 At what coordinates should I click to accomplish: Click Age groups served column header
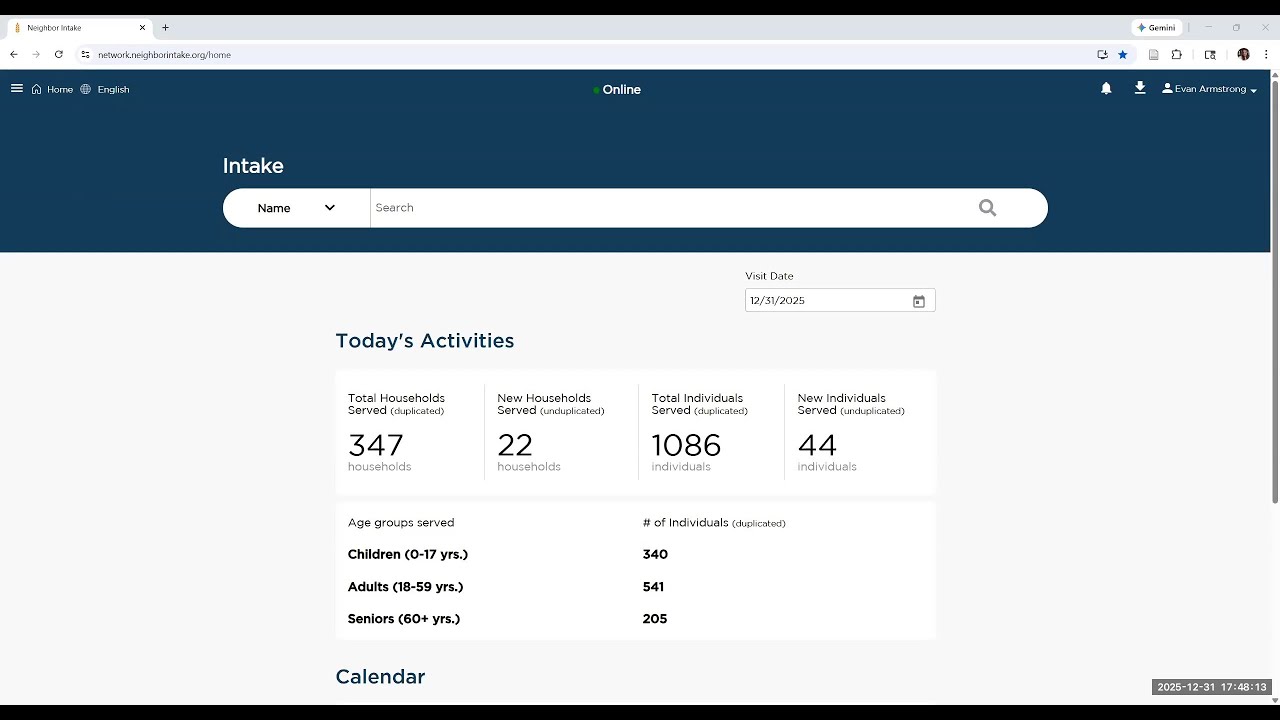[x=401, y=523]
